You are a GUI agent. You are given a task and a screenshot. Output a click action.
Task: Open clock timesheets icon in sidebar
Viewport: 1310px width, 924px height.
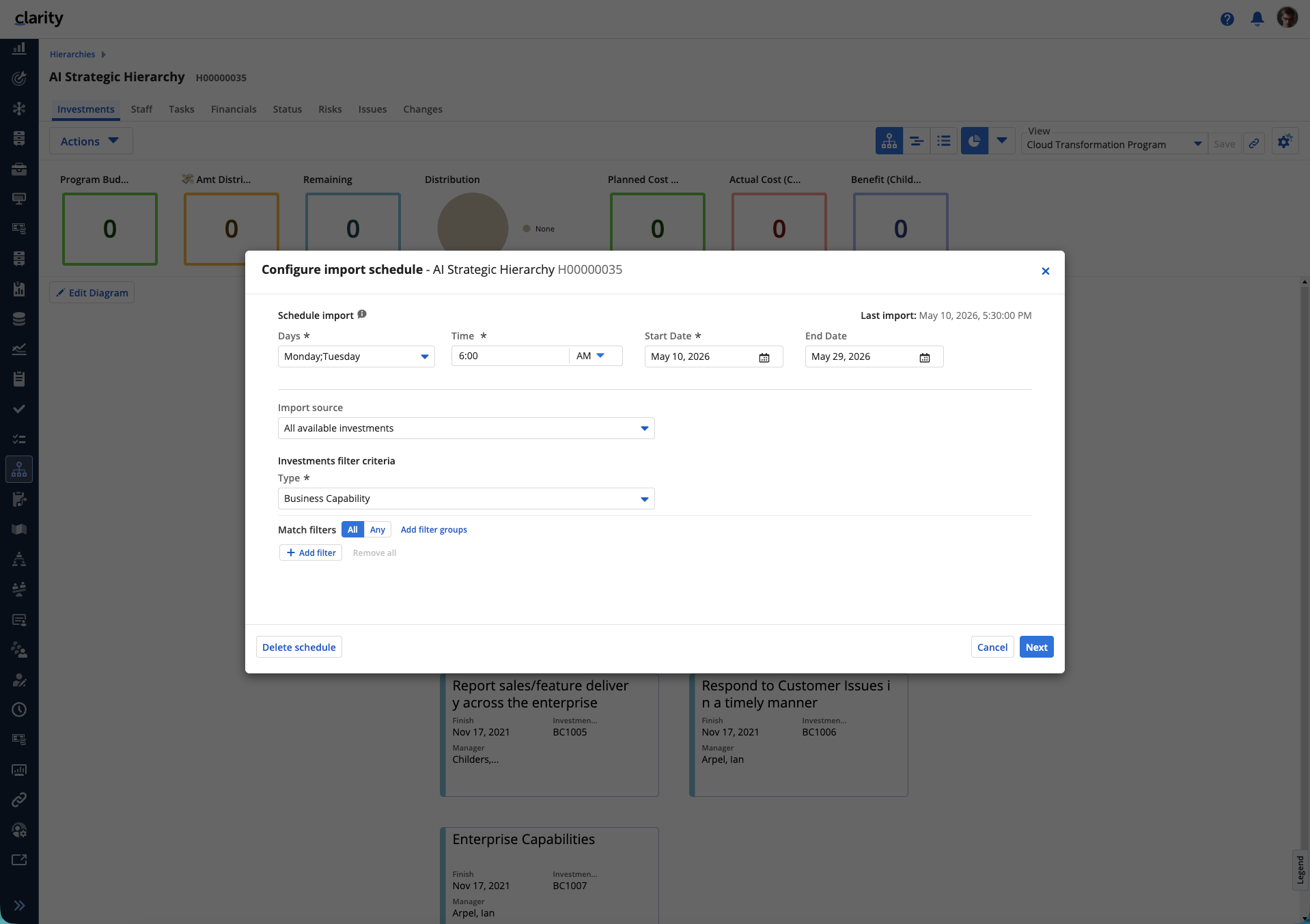pos(19,710)
